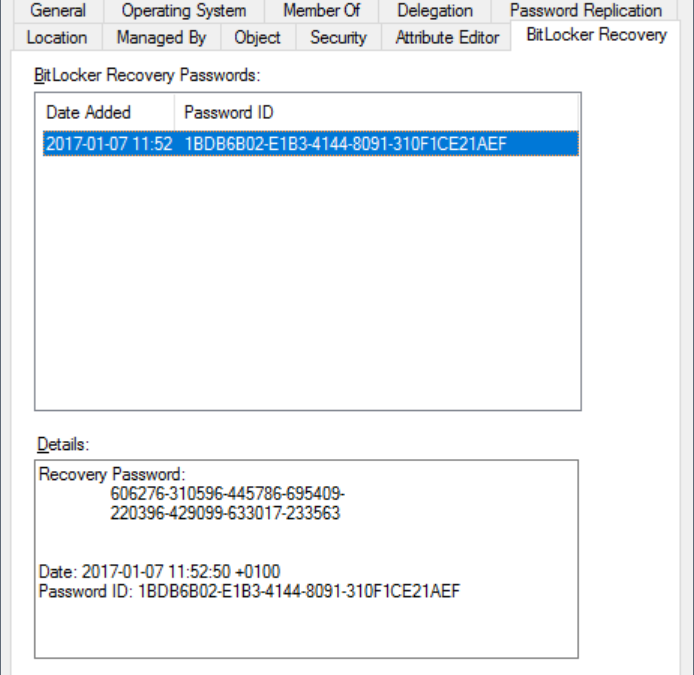The height and width of the screenshot is (675, 694).
Task: Select the Managed By tab
Action: (x=162, y=38)
